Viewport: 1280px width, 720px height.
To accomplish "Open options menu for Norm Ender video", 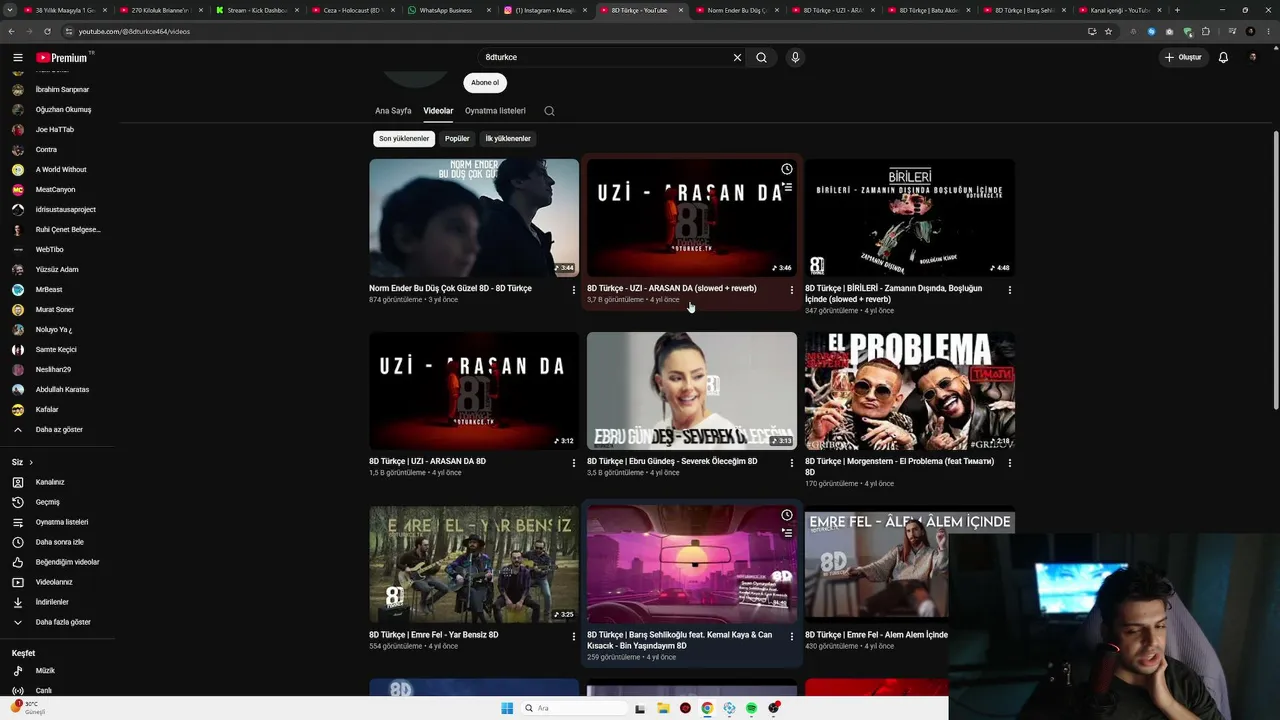I will tap(574, 290).
